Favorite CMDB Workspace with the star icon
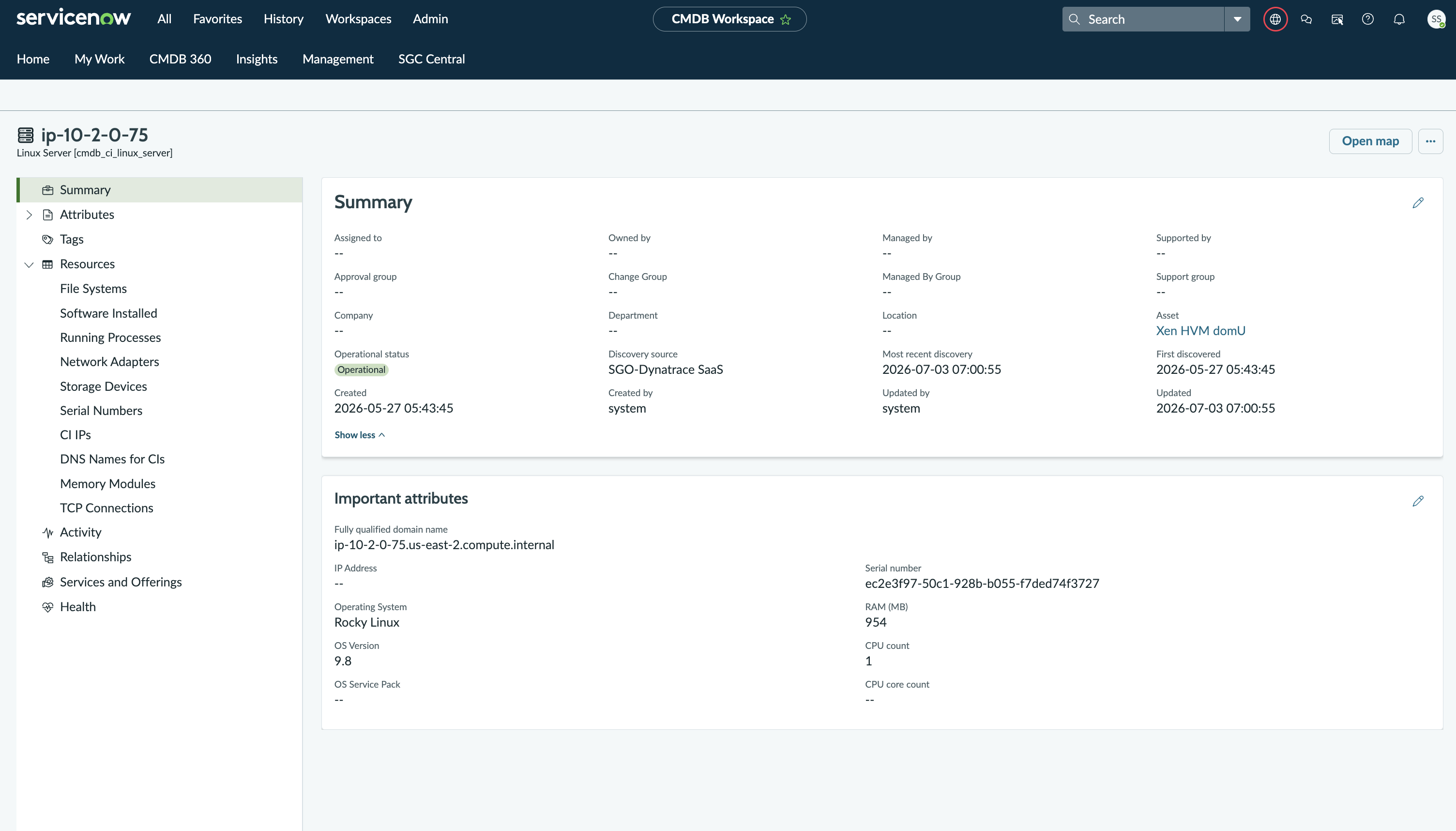Screen dimensions: 1456x831 (x=785, y=19)
